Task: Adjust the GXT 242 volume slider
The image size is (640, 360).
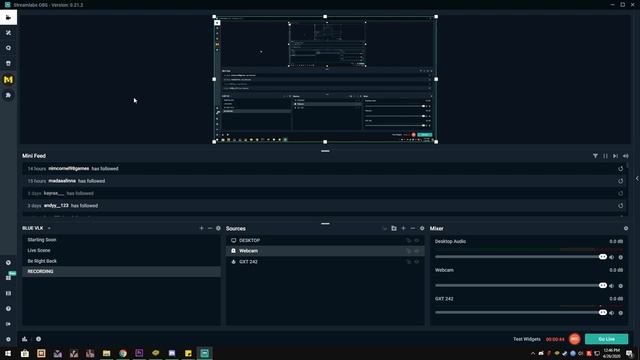Action: click(521, 312)
